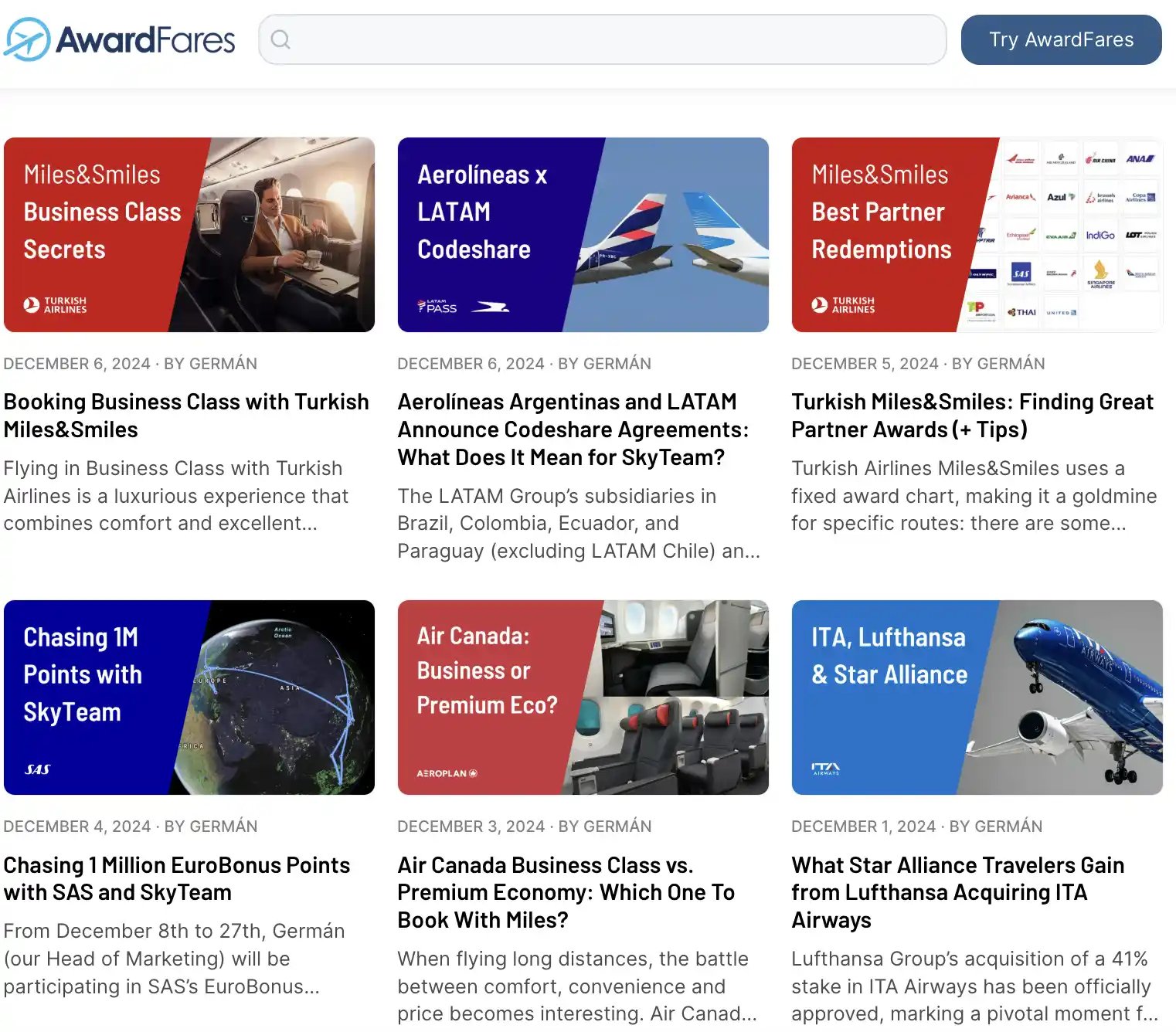
Task: Open ITA, Lufthansa & Star Alliance thumbnail
Action: point(977,698)
